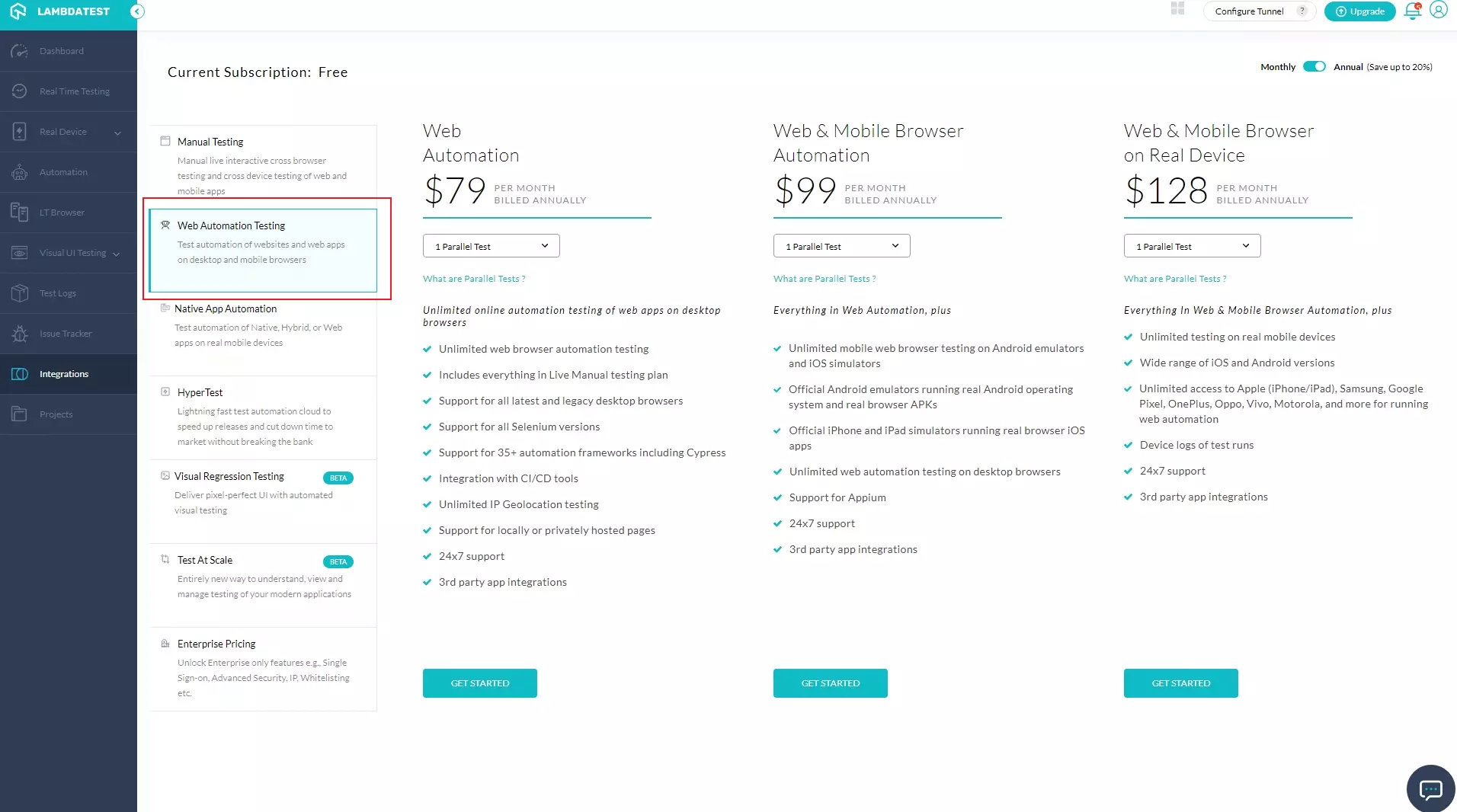
Task: Click GET STARTED under Web Automation
Action: 479,683
